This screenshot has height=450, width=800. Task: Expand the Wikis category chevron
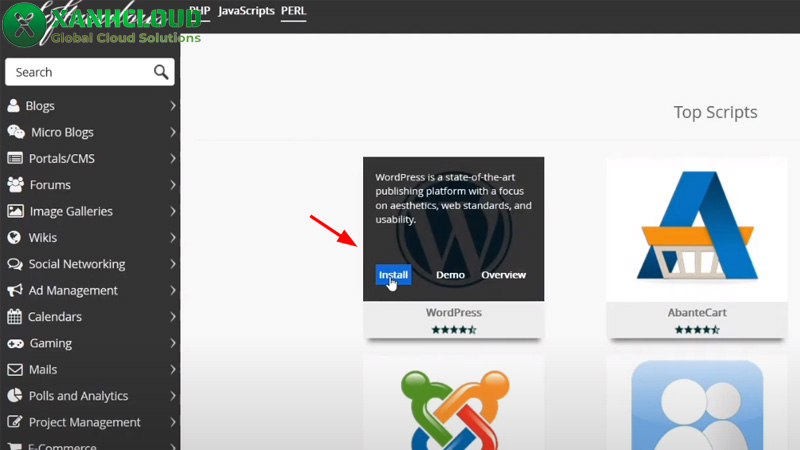click(173, 237)
